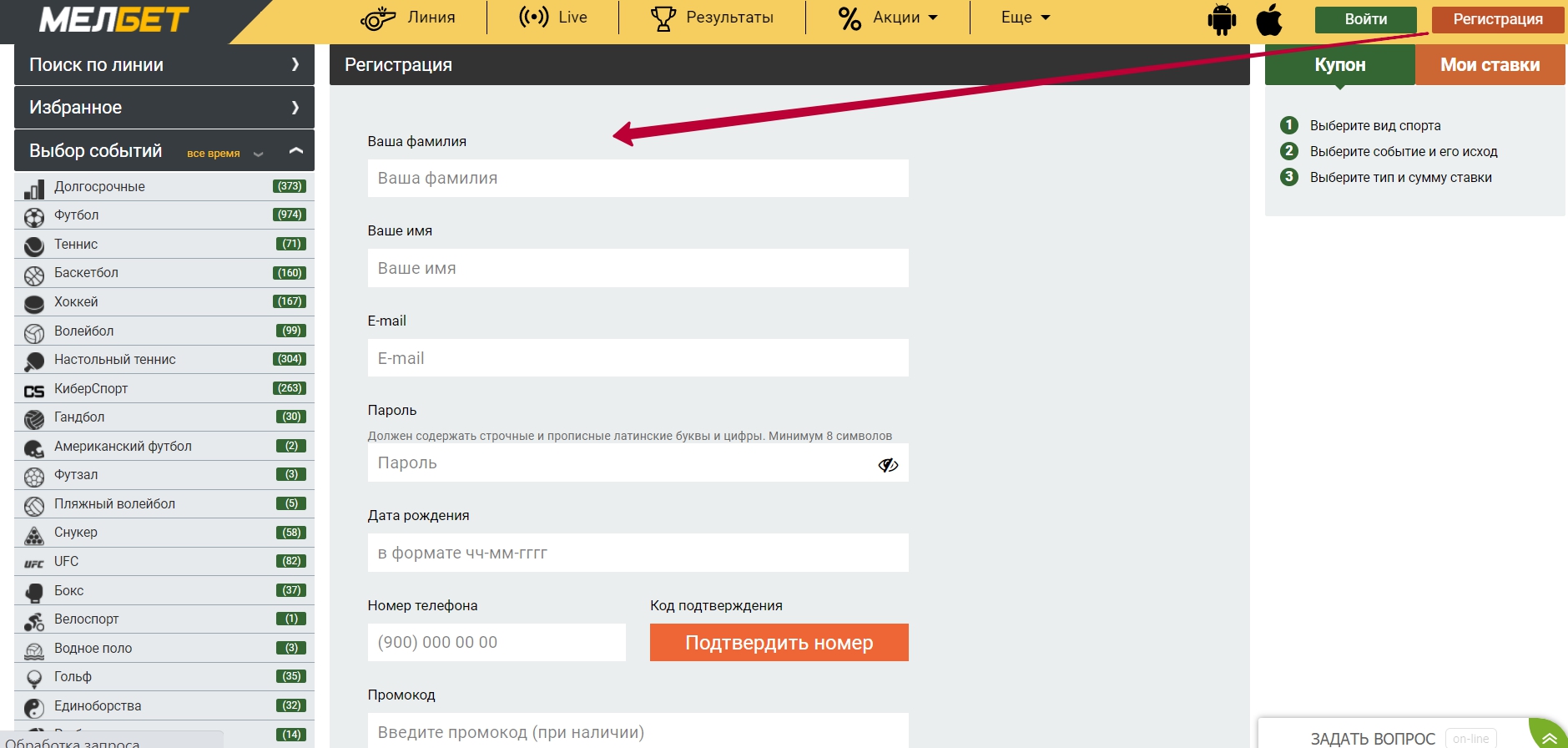Open the Android app download icon

coord(1222,19)
